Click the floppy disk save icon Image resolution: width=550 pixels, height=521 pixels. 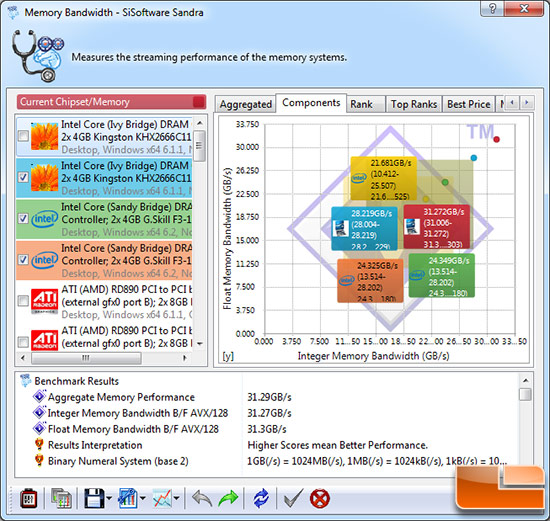[94, 498]
